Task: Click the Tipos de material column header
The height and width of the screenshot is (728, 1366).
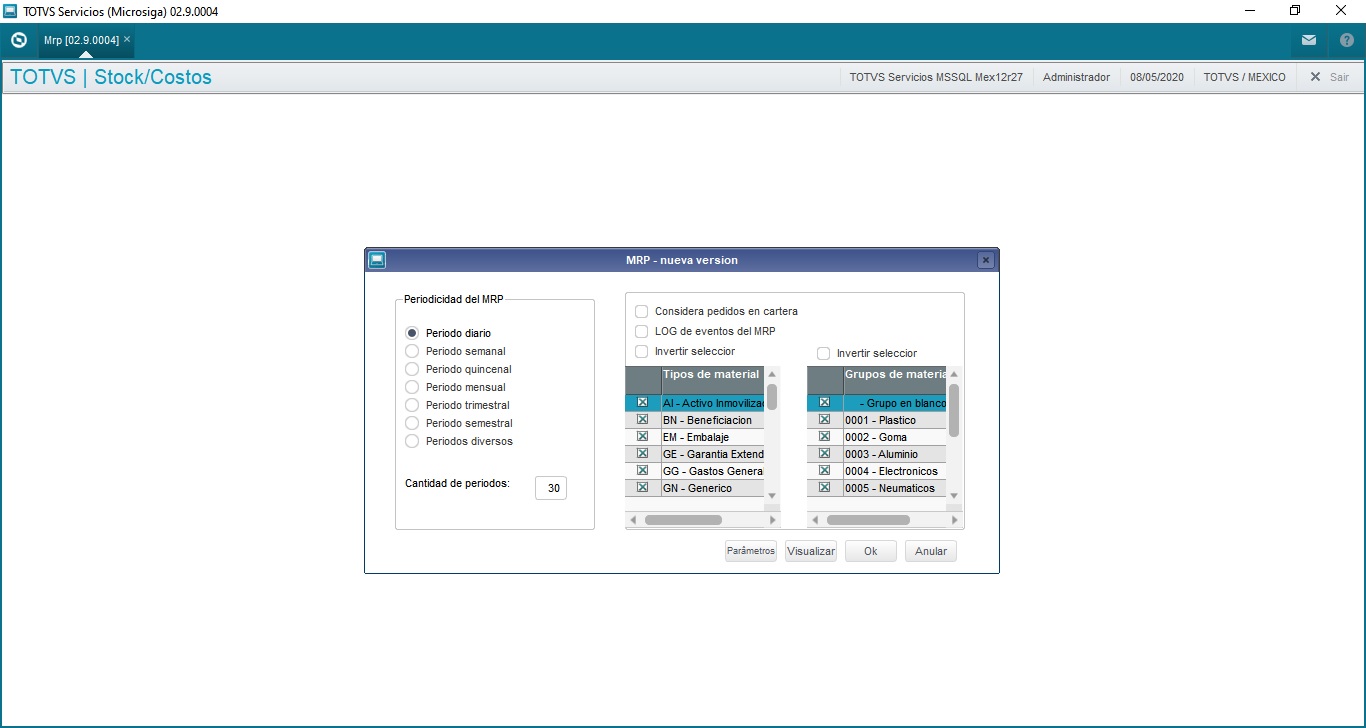Action: pos(712,379)
